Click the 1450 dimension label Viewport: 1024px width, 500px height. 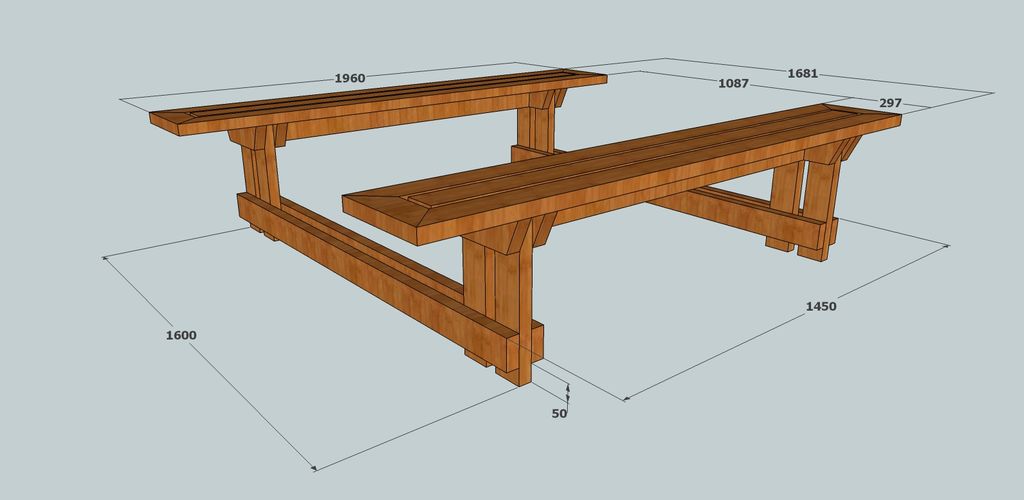coord(820,306)
